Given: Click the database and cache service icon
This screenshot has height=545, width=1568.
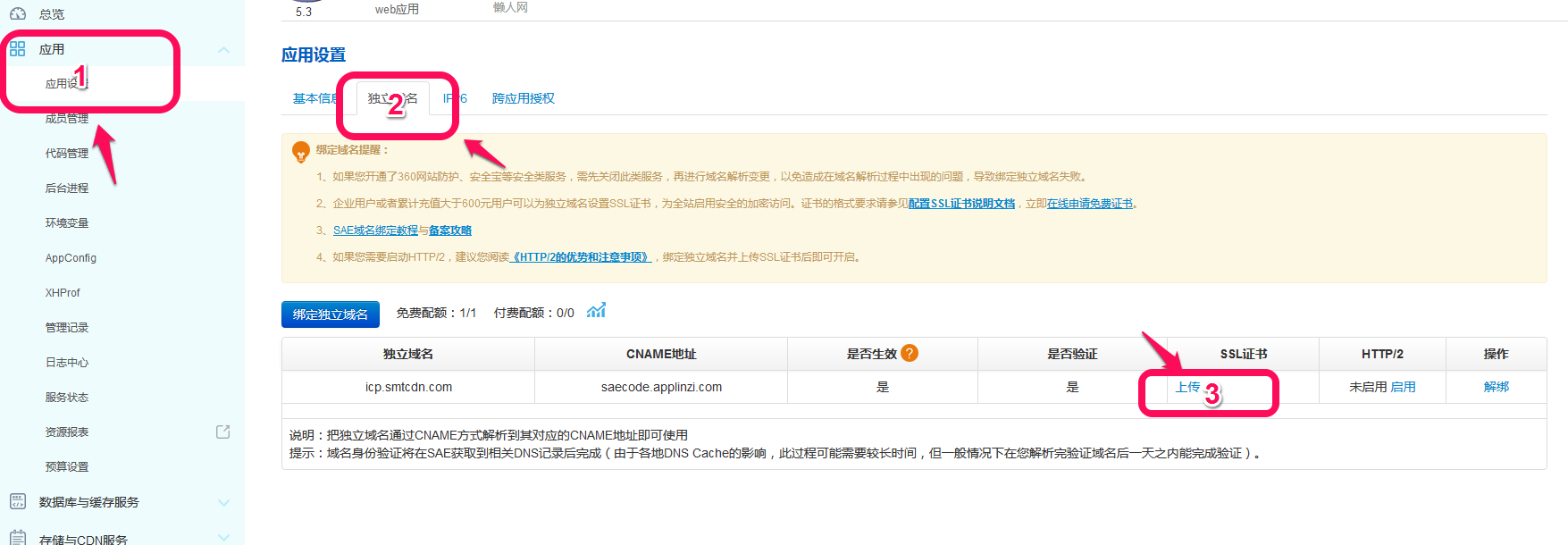Looking at the screenshot, I should (18, 502).
